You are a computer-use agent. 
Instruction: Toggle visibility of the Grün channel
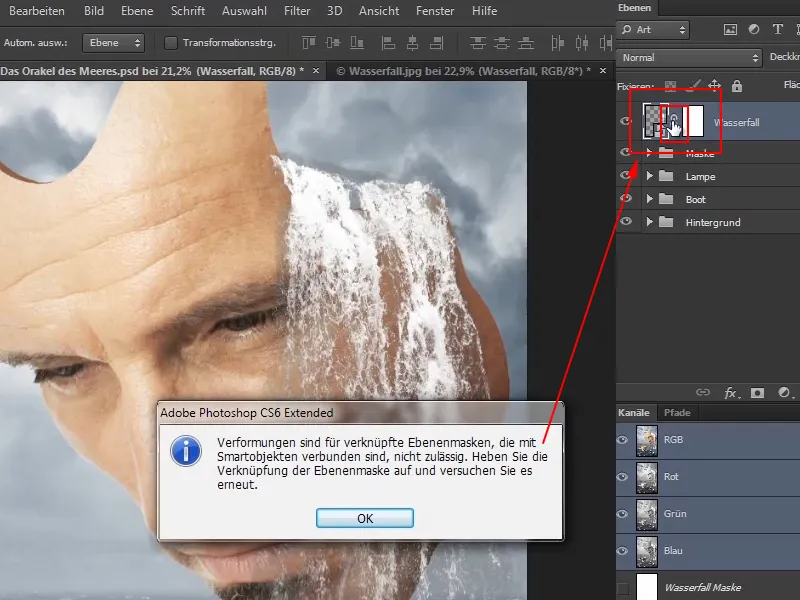tap(622, 514)
